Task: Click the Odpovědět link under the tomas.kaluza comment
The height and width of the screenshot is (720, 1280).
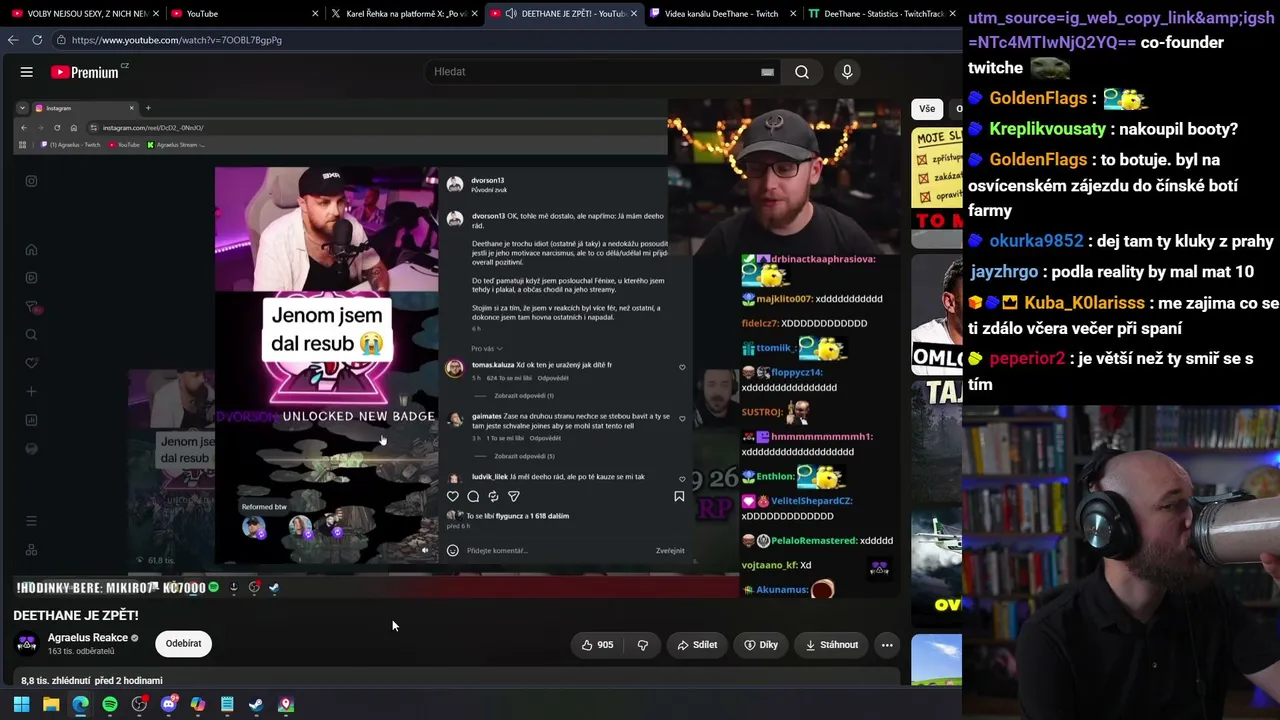Action: coord(553,378)
